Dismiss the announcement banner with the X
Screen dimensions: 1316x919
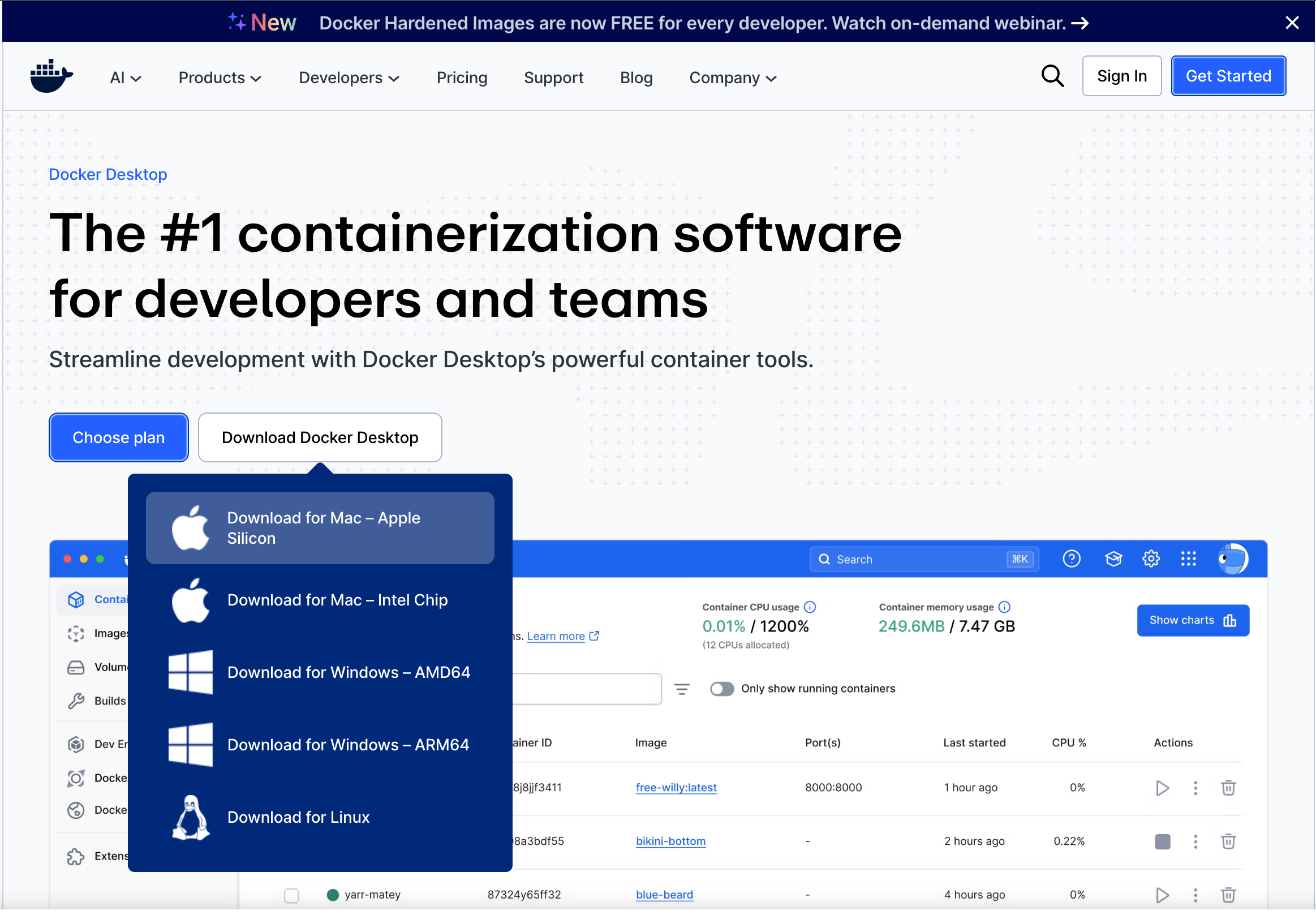tap(1292, 23)
